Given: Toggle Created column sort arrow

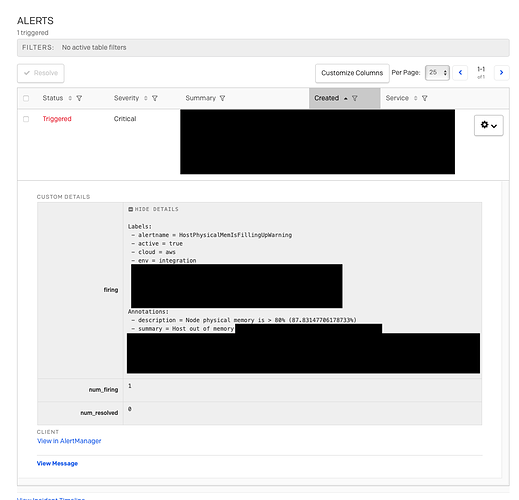Looking at the screenshot, I should 346,99.
